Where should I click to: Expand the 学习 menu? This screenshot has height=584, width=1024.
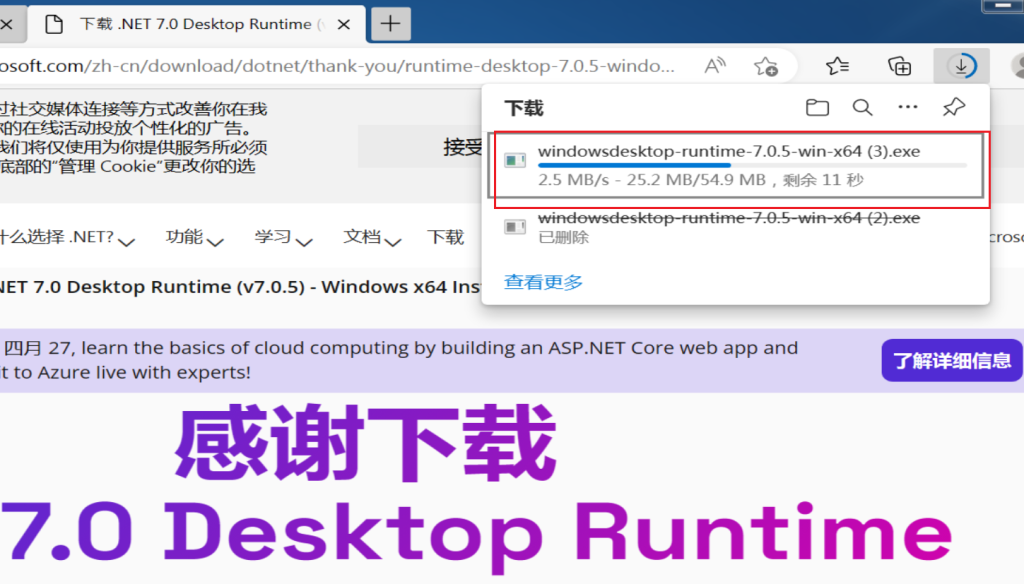pos(283,237)
